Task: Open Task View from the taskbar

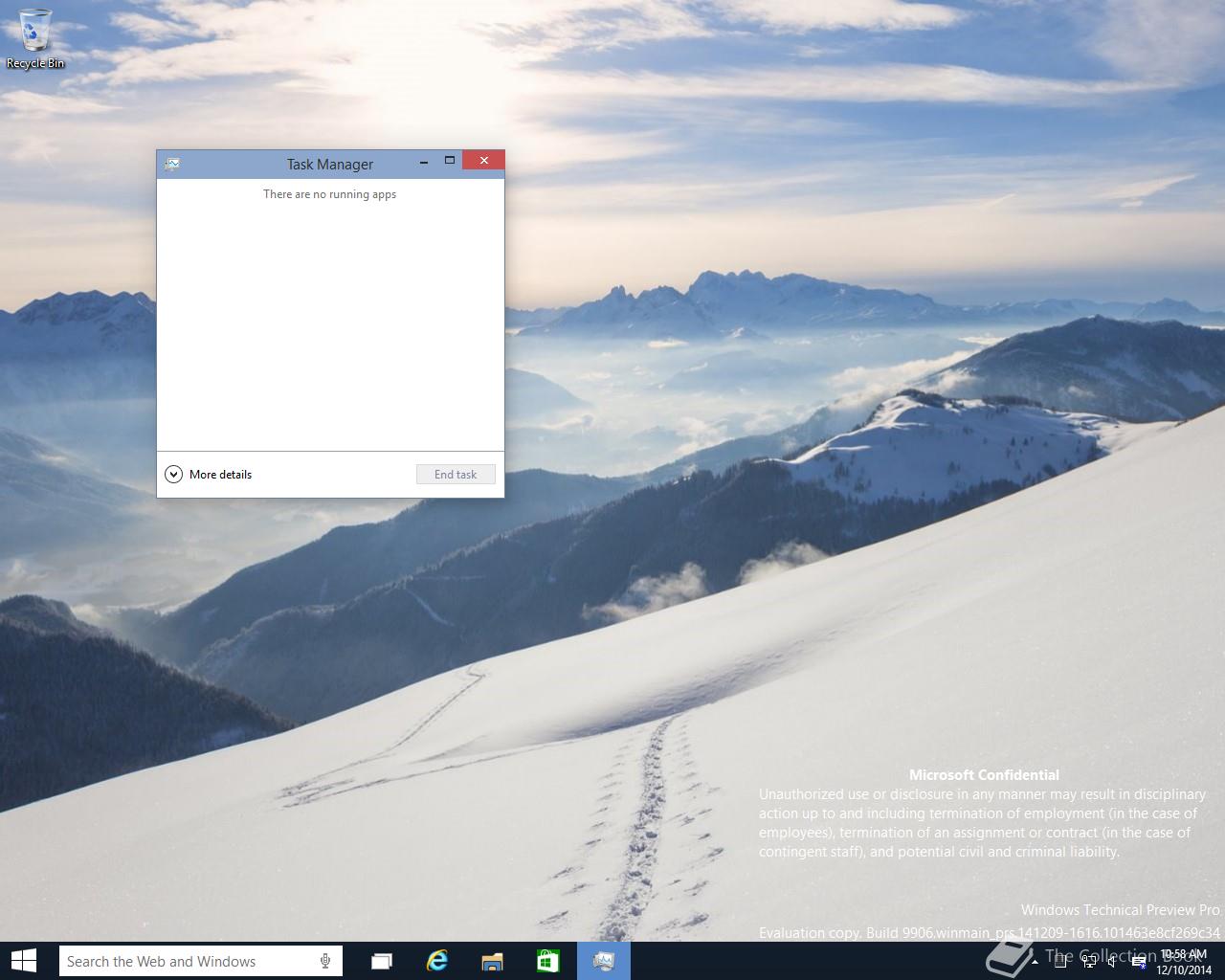Action: (382, 961)
